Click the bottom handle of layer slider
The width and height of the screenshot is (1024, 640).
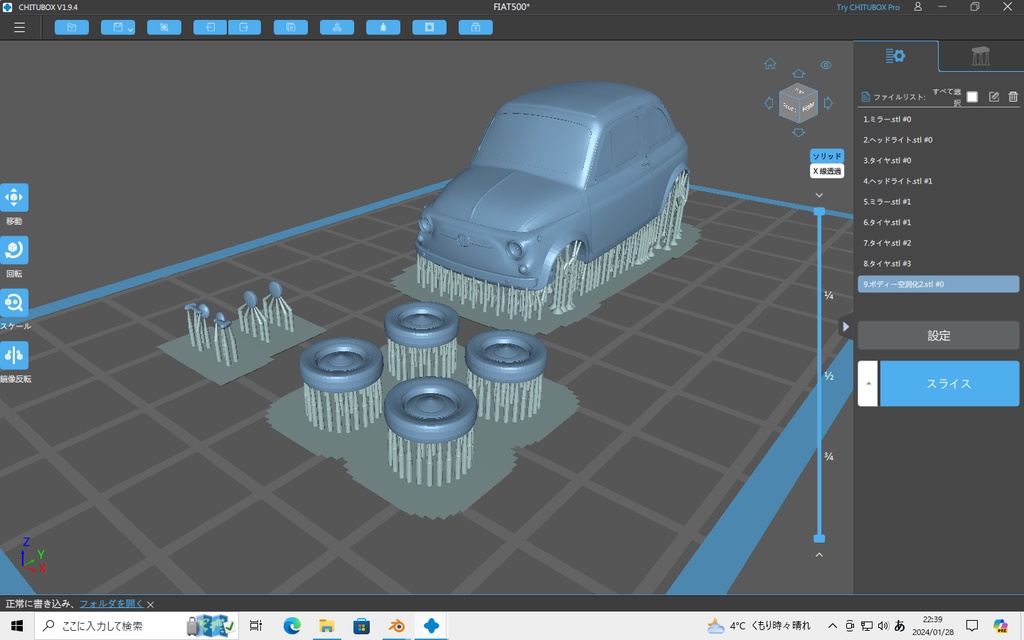[819, 539]
